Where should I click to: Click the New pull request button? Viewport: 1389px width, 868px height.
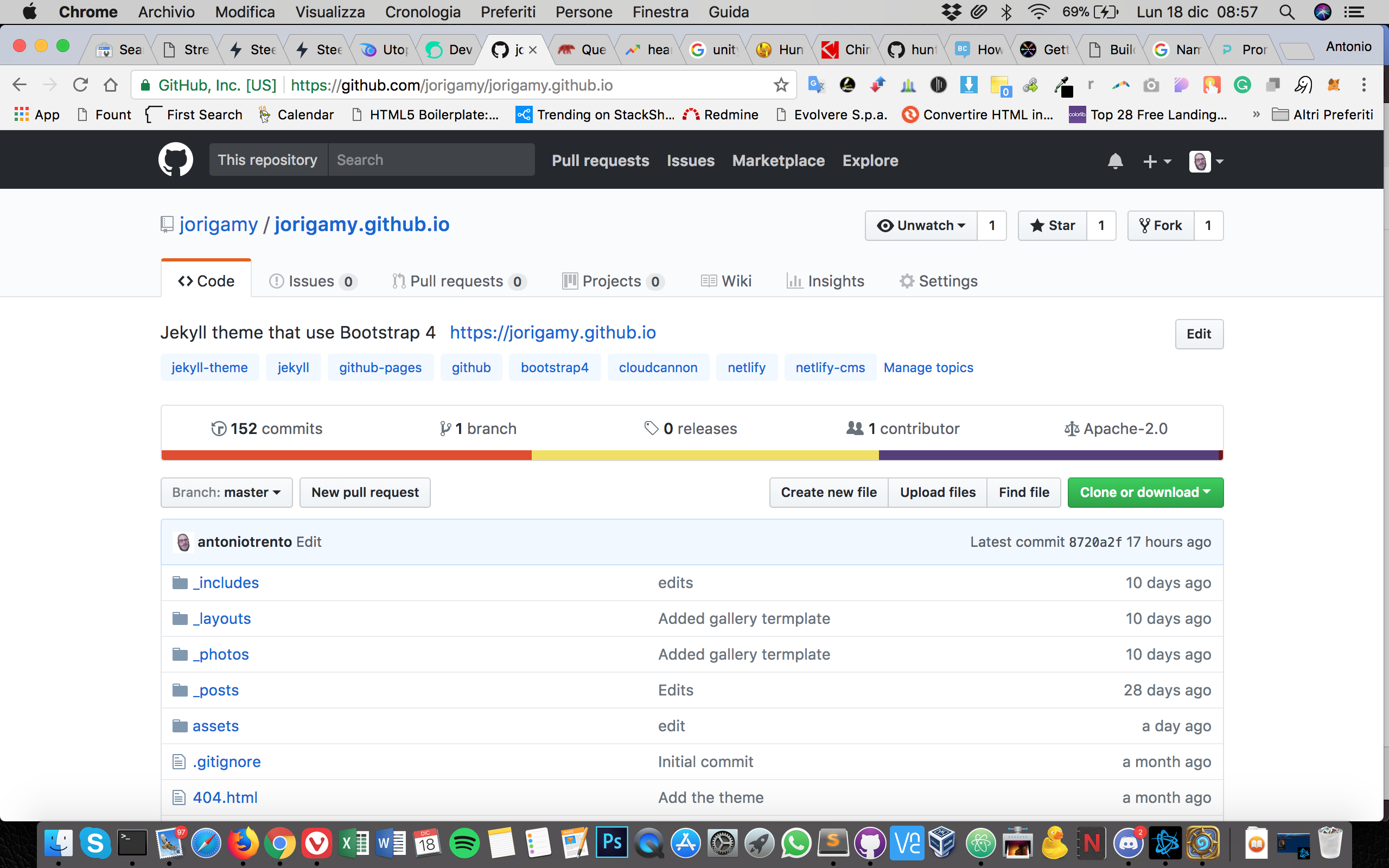pos(365,493)
